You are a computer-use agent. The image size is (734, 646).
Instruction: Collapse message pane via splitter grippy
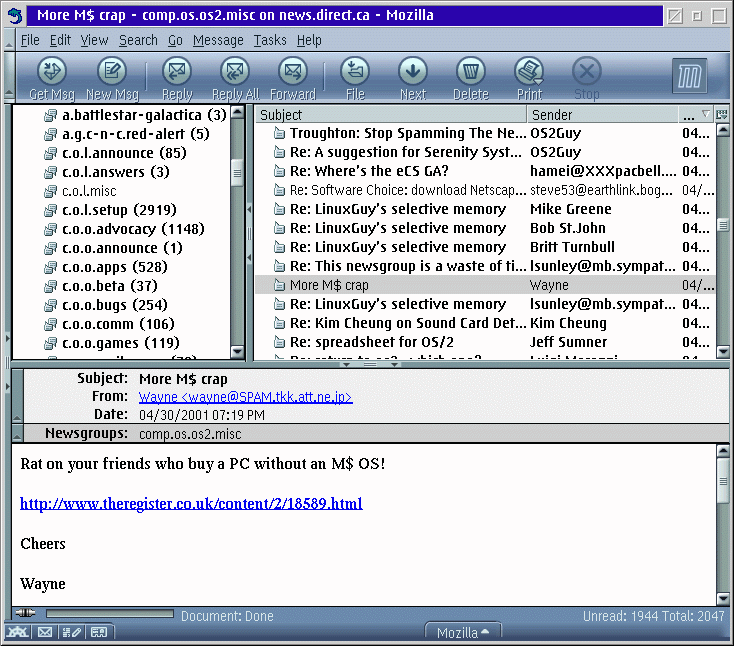coord(370,364)
